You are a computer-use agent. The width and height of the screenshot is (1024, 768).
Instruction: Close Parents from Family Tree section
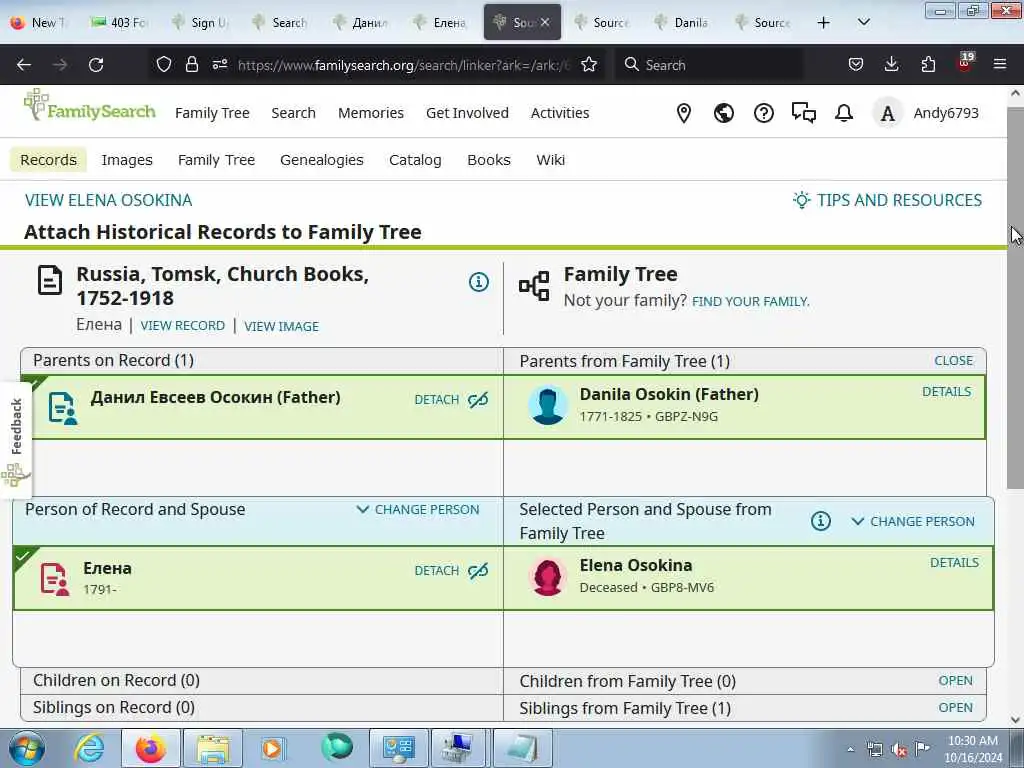tap(953, 360)
